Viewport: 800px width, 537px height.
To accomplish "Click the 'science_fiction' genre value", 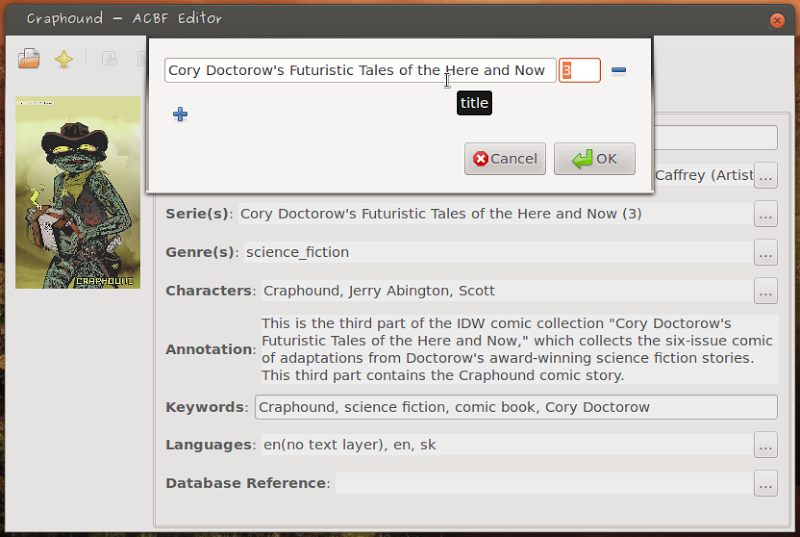I will pyautogui.click(x=297, y=252).
